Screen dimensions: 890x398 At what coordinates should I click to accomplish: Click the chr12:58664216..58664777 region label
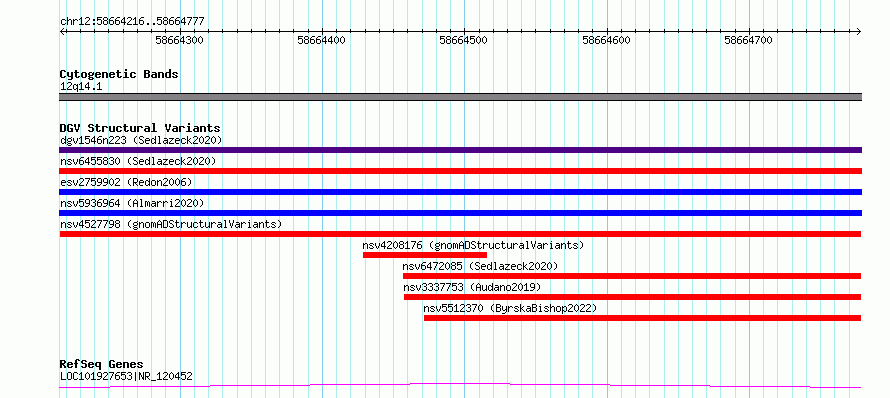[x=132, y=22]
